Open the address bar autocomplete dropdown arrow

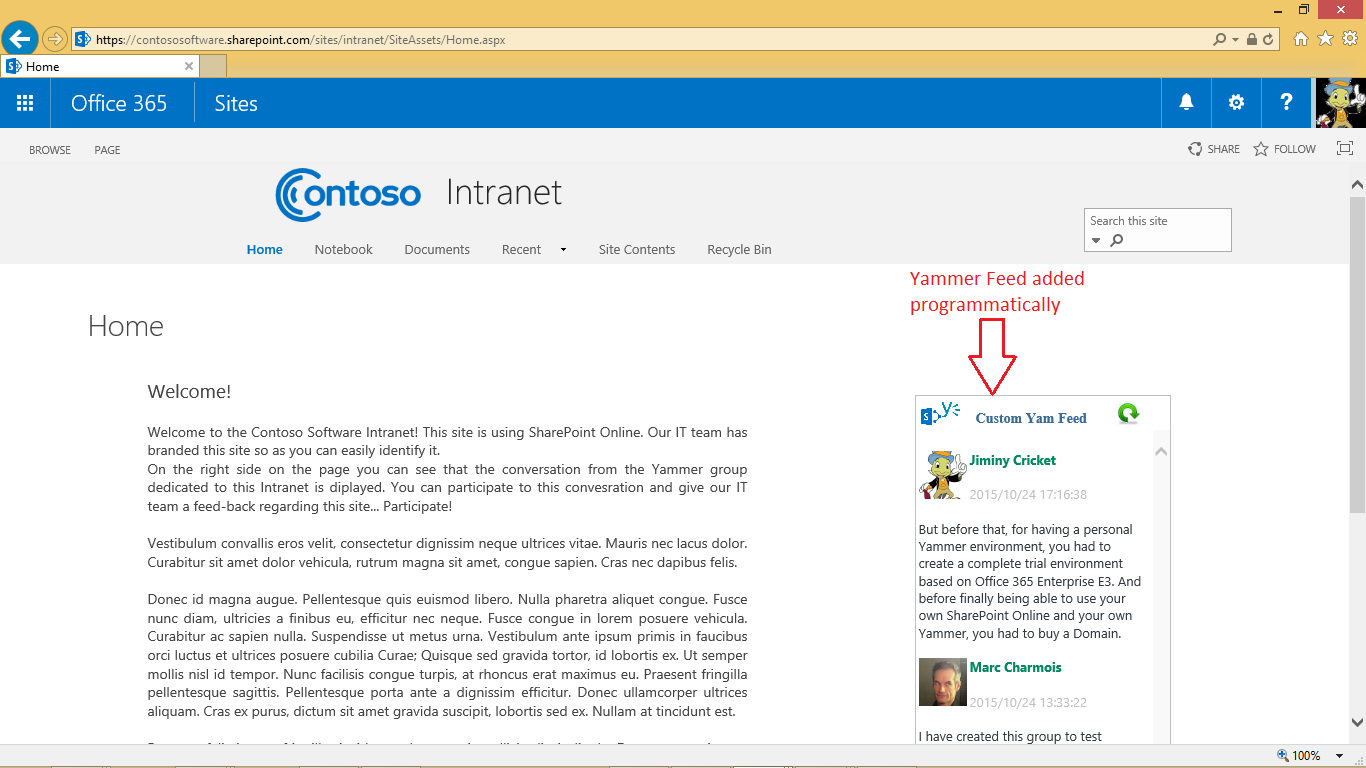[x=1236, y=40]
